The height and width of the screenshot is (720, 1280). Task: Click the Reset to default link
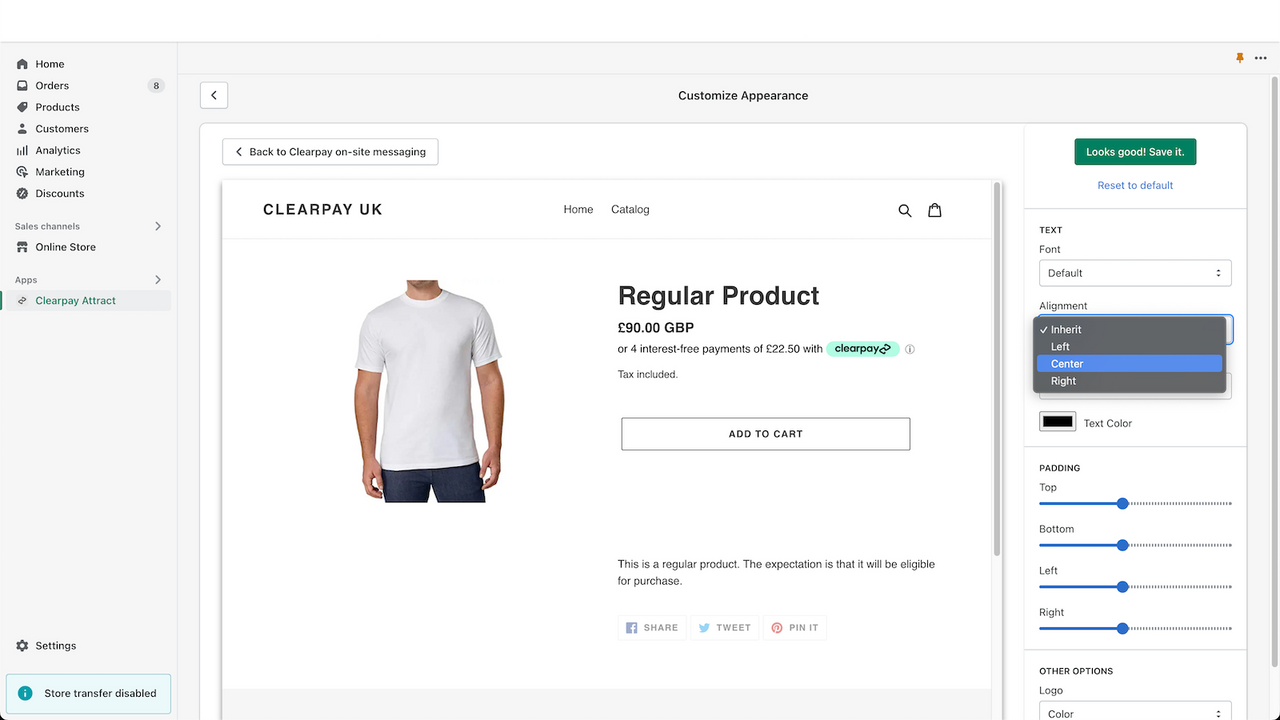(x=1135, y=185)
